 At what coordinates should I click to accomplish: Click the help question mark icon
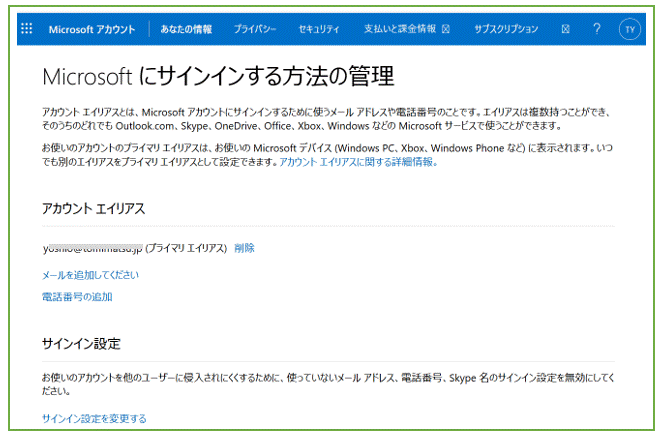pyautogui.click(x=597, y=29)
